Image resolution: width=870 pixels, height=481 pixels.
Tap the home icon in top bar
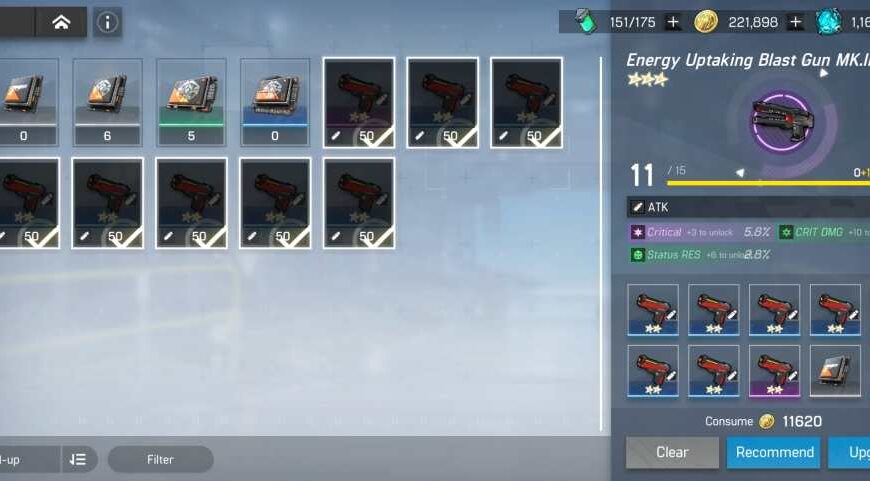[61, 22]
